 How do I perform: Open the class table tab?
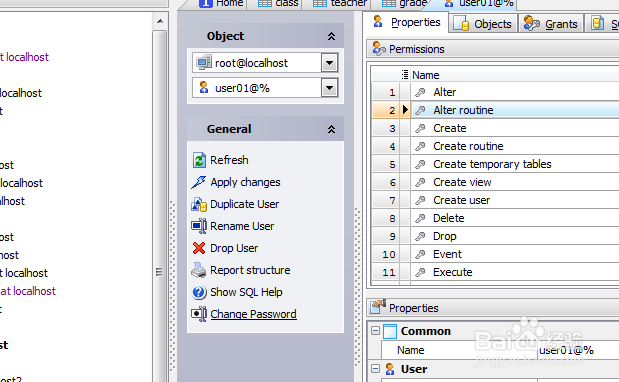pyautogui.click(x=278, y=4)
